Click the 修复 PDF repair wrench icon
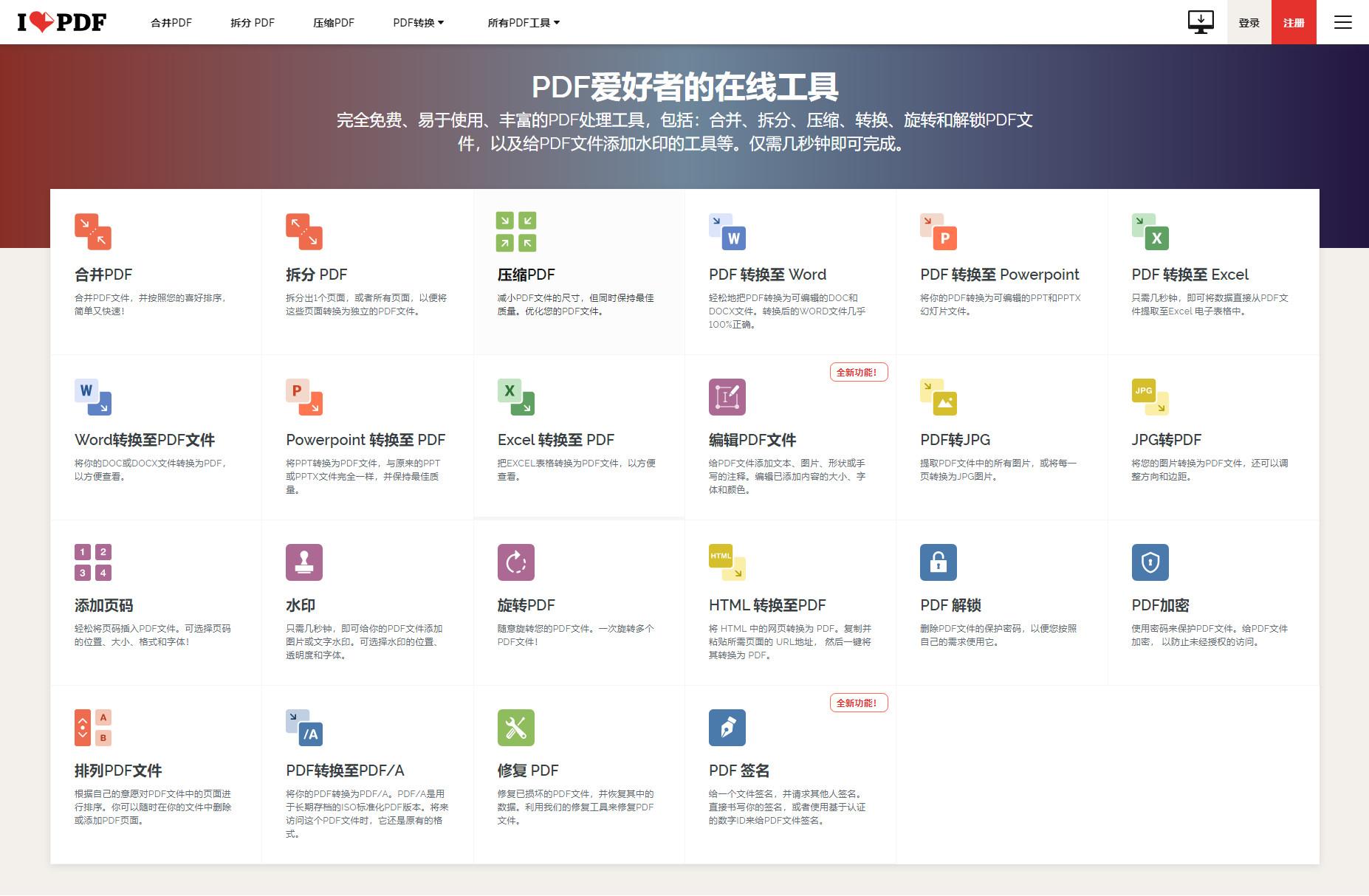This screenshot has width=1369, height=896. (x=516, y=728)
